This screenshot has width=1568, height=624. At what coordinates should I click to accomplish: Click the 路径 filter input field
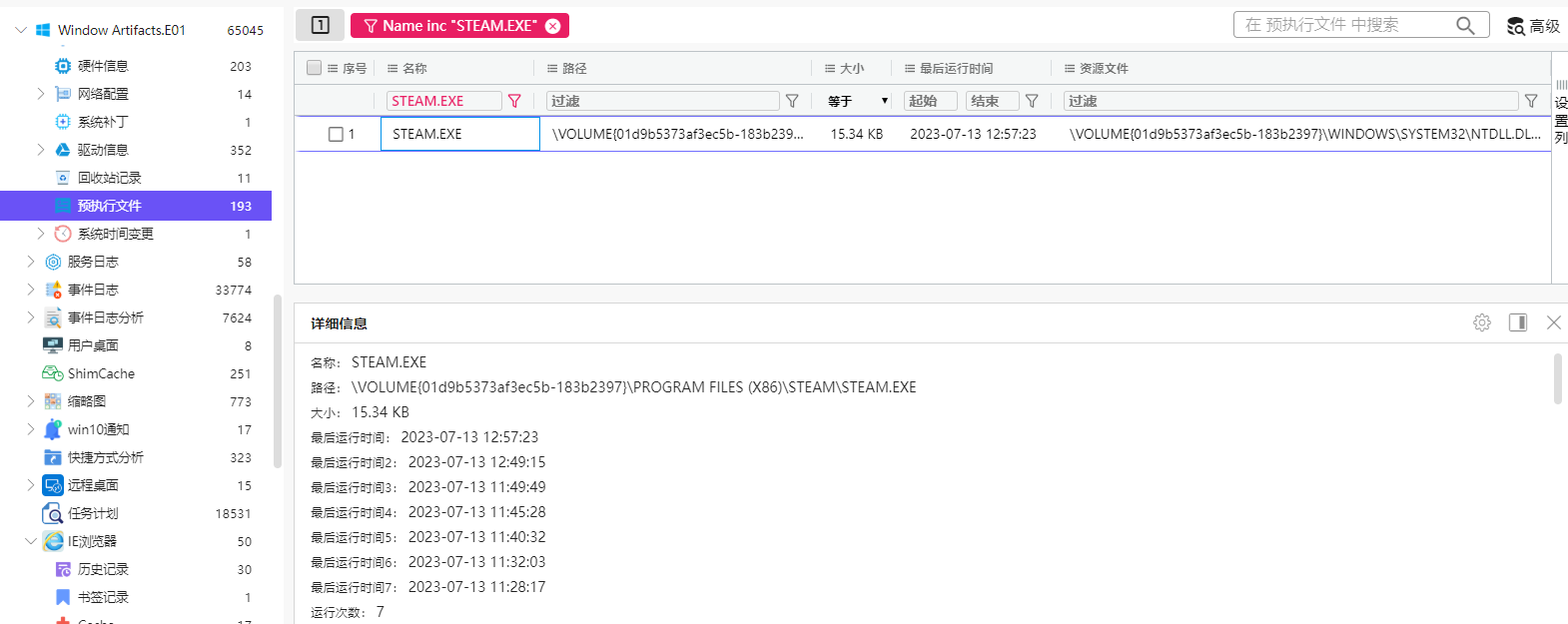click(x=663, y=101)
